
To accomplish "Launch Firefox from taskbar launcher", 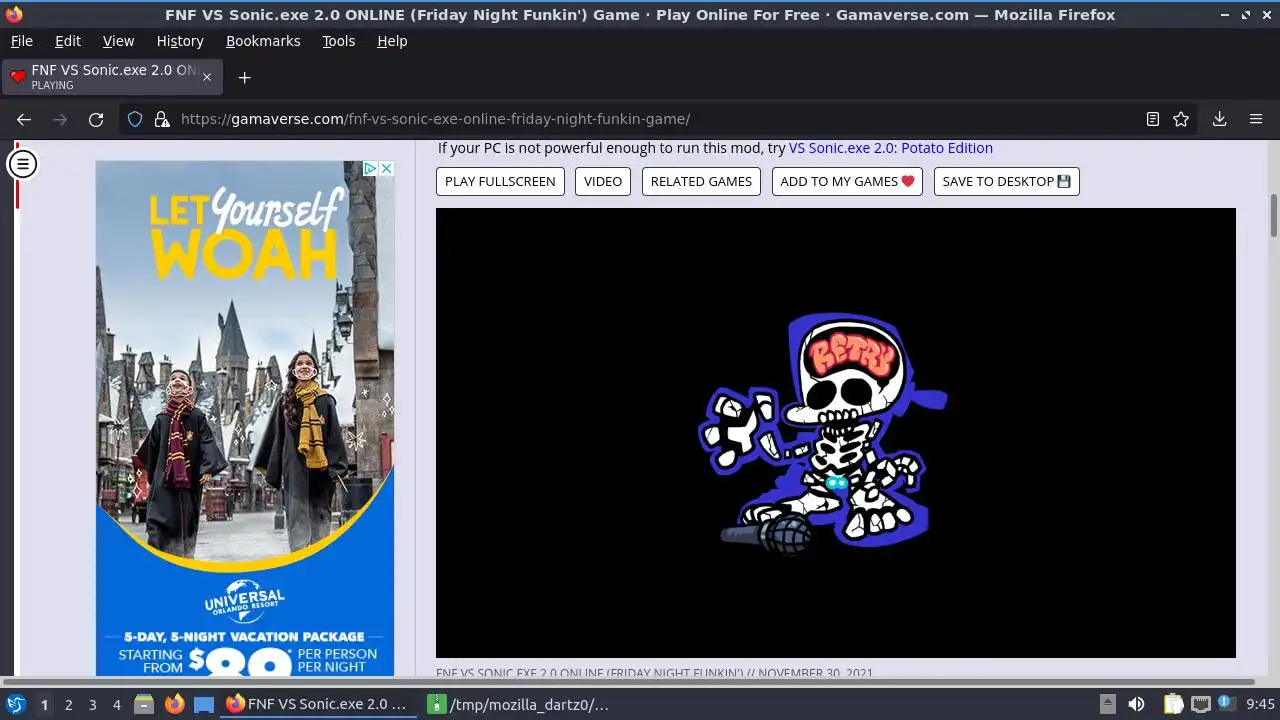I will pyautogui.click(x=175, y=705).
